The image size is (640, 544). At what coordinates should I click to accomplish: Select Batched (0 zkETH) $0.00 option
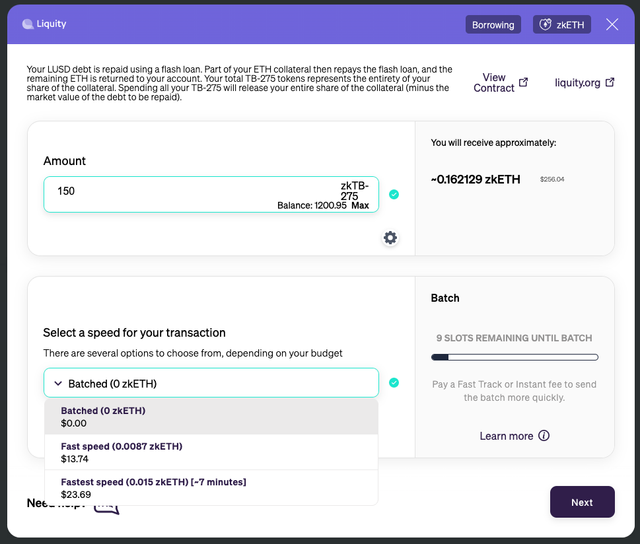pos(211,417)
